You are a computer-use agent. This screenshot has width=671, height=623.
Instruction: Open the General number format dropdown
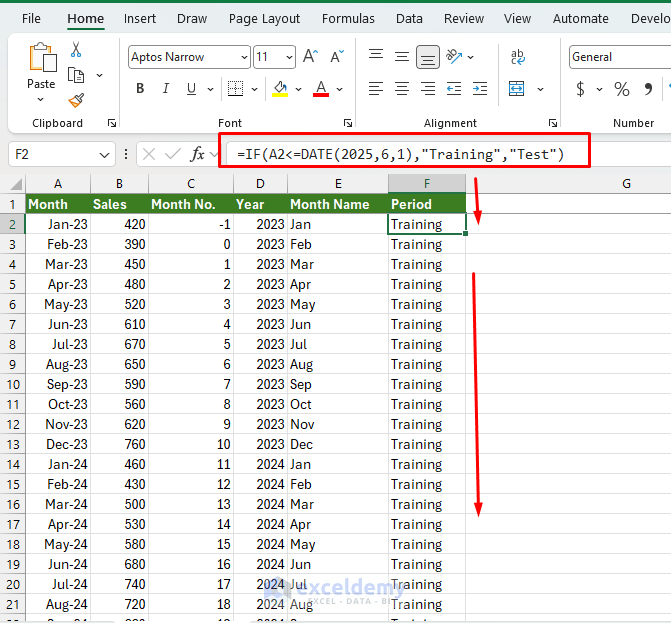pos(620,57)
